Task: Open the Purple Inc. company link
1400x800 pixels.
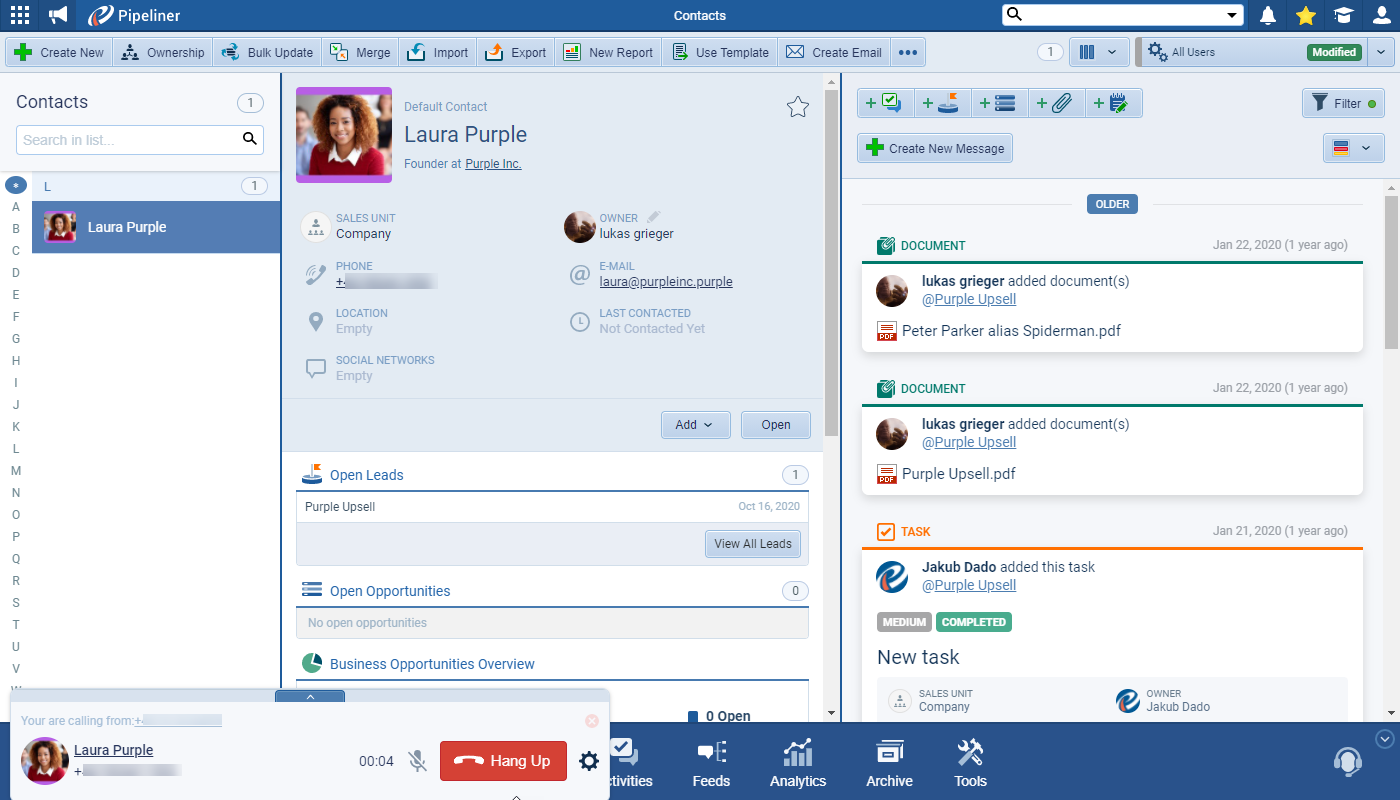Action: [x=493, y=164]
